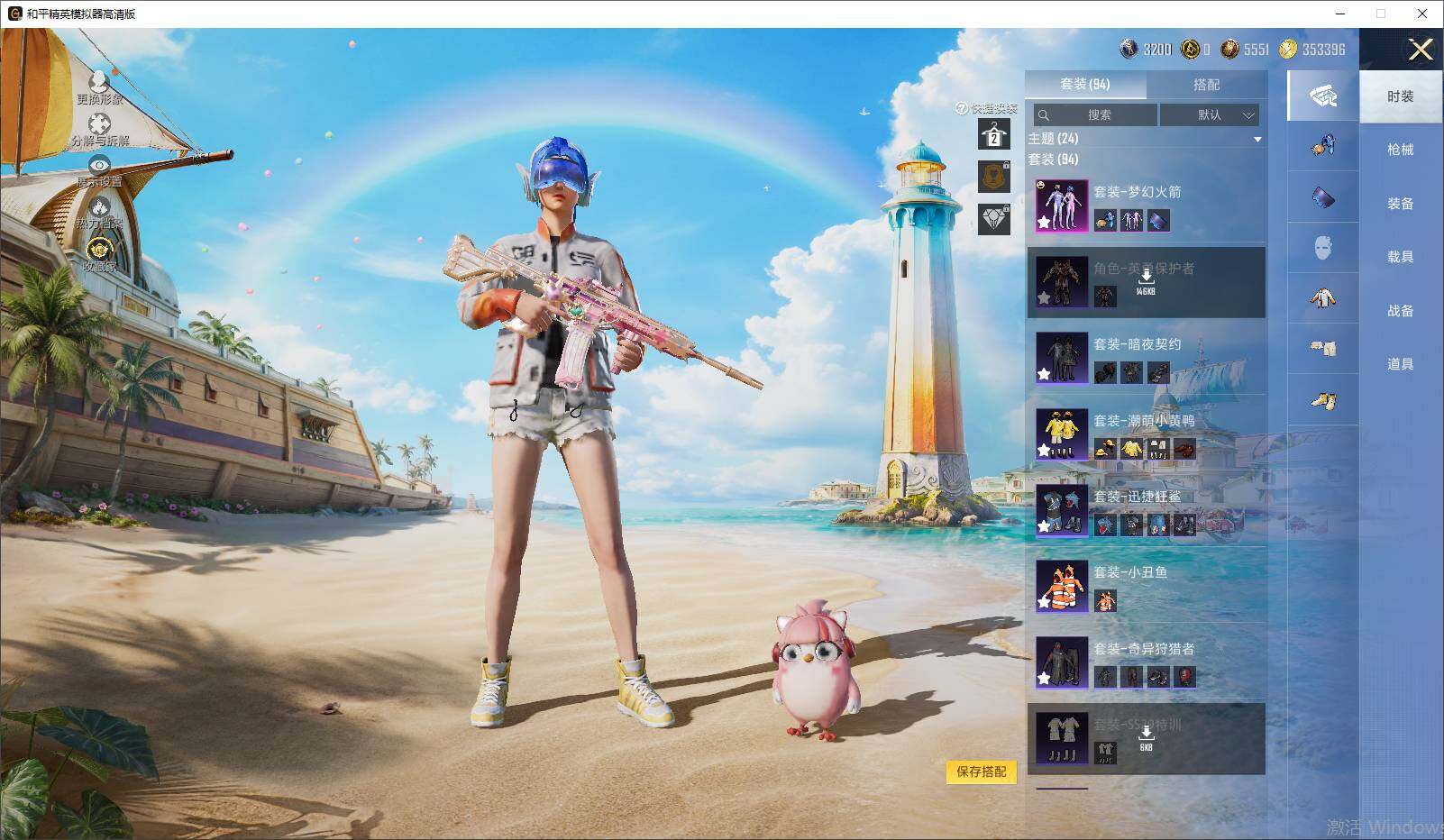Open the 默认 sort dropdown

click(1210, 114)
